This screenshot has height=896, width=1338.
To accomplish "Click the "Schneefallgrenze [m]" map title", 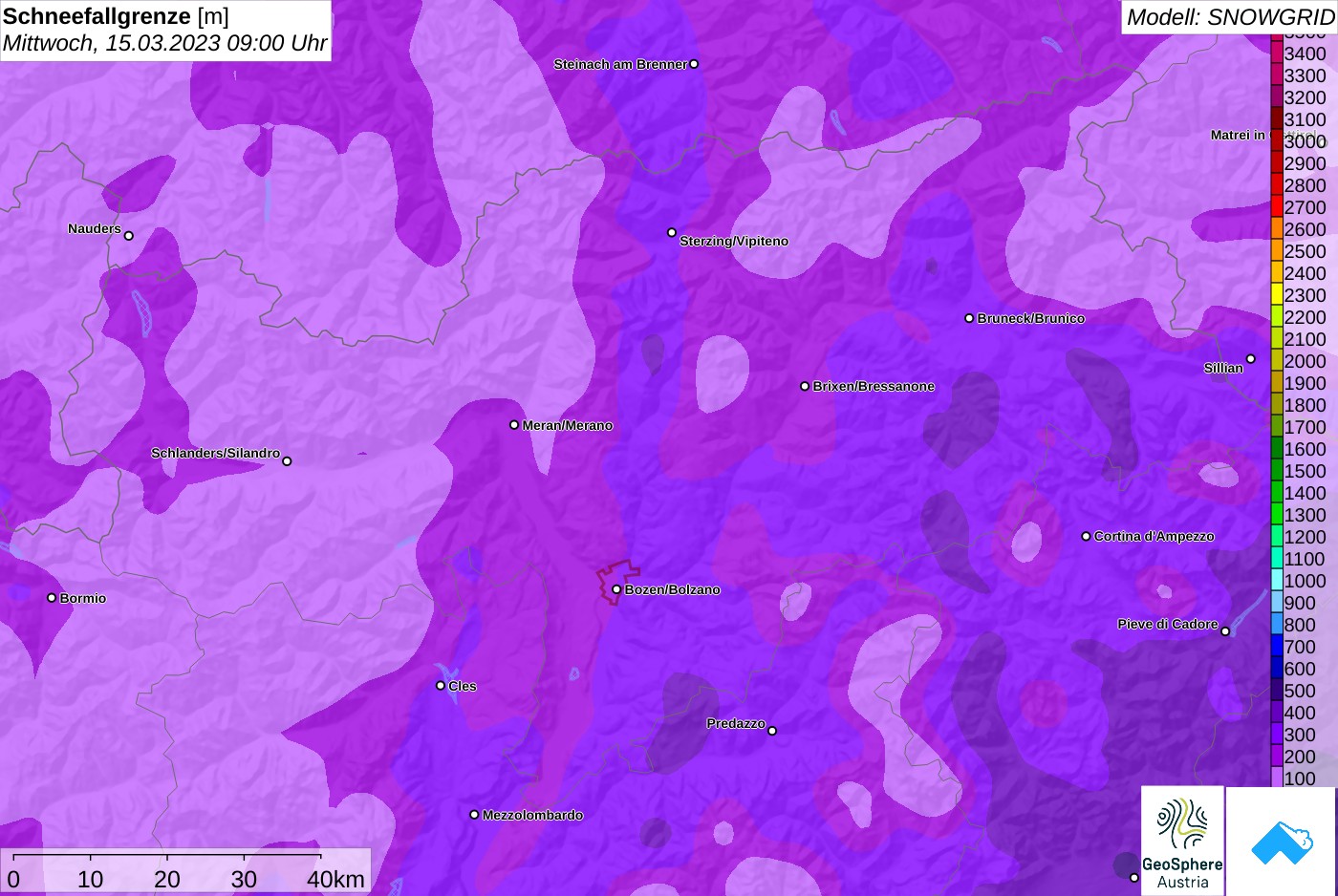I will click(117, 16).
